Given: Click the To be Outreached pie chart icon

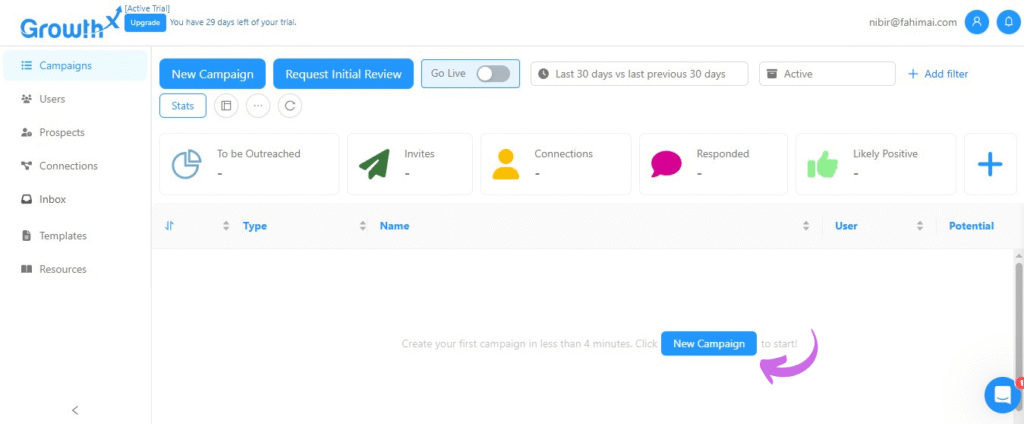Looking at the screenshot, I should [x=187, y=165].
